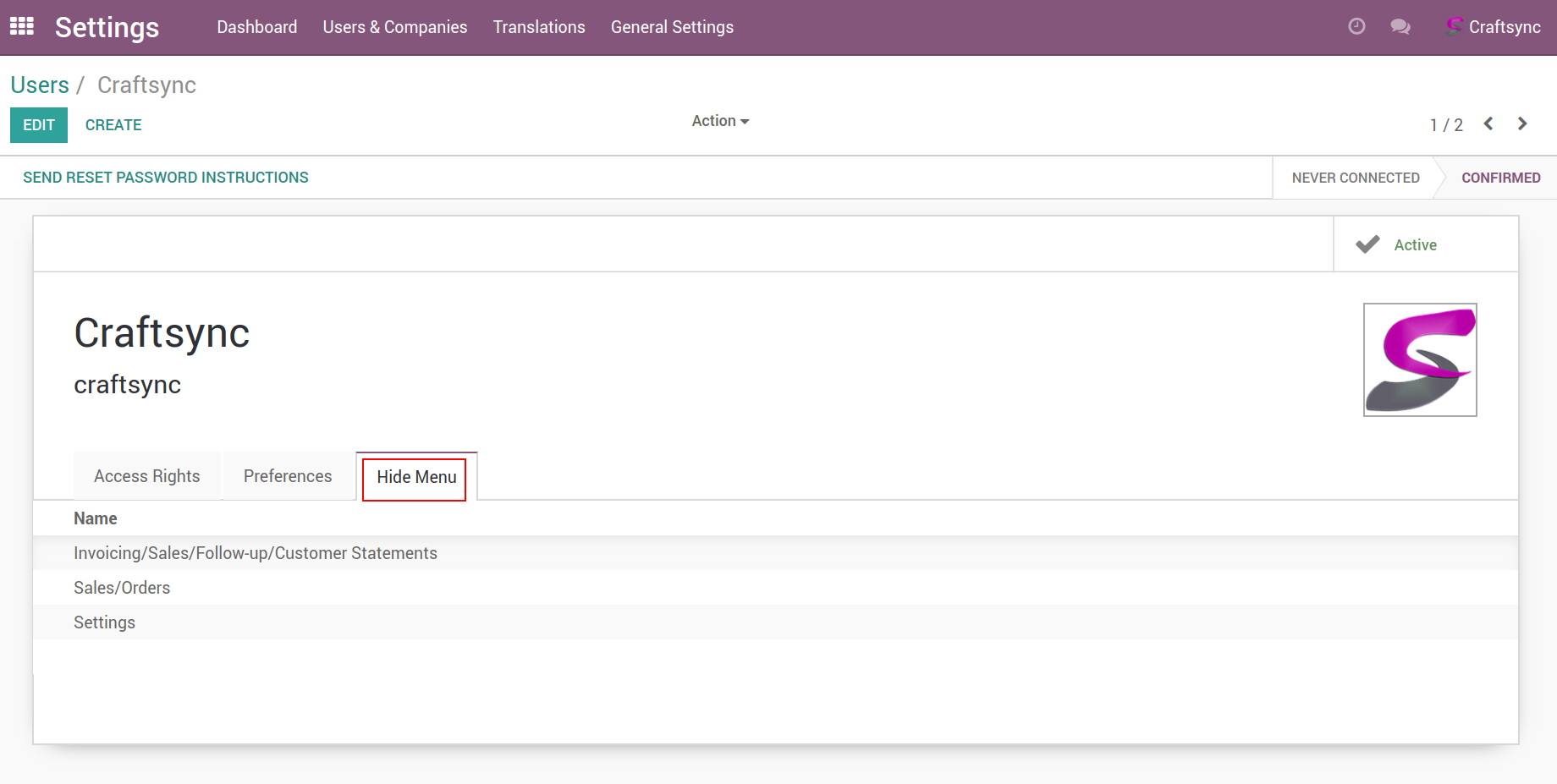Image resolution: width=1557 pixels, height=784 pixels.
Task: Select the Hide Menu tab
Action: pyautogui.click(x=416, y=477)
